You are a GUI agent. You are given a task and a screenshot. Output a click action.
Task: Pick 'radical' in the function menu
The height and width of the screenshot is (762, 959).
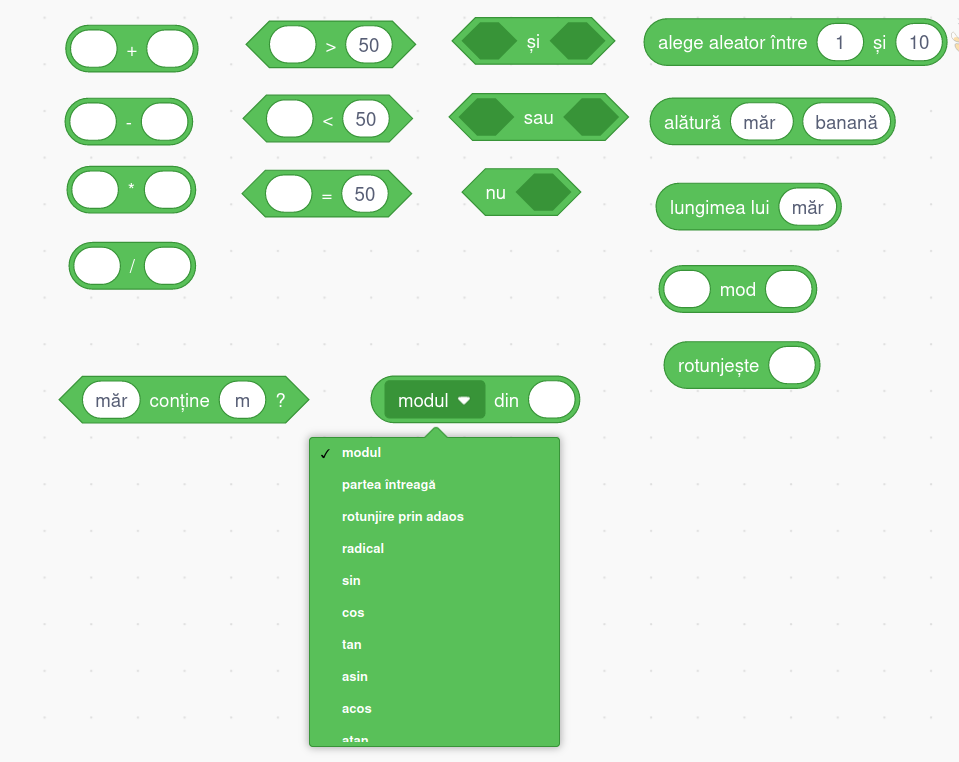(363, 549)
